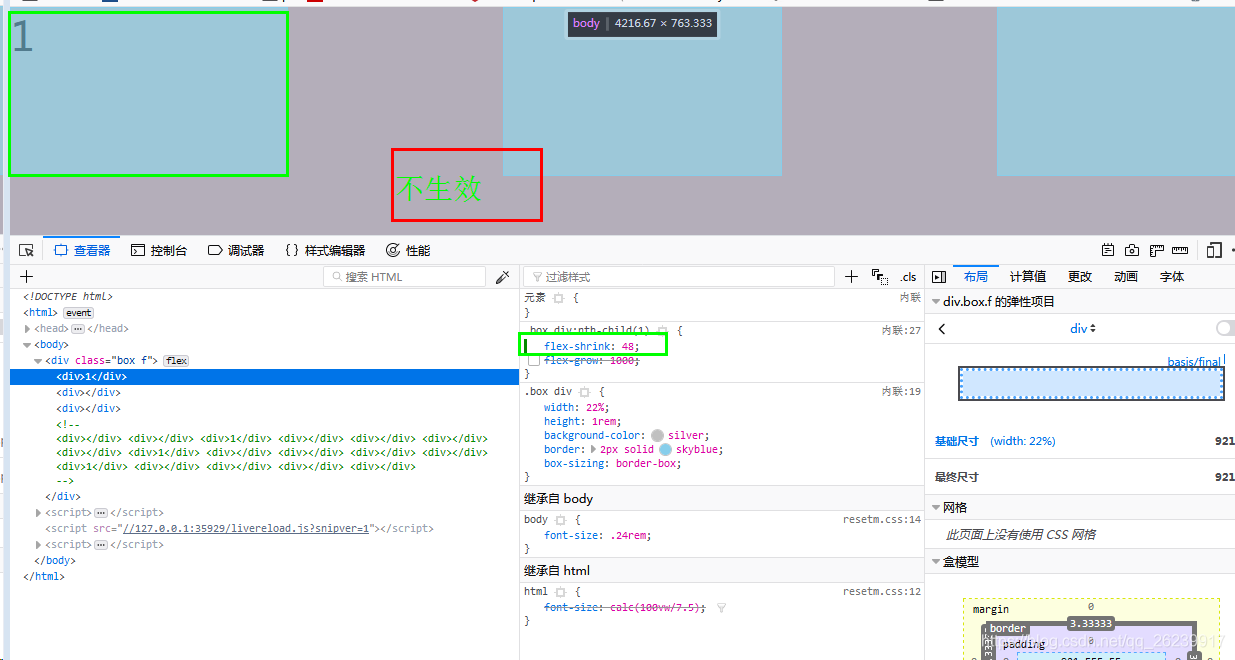The width and height of the screenshot is (1235, 660).
Task: Click the create new node plus icon
Action: pyautogui.click(x=27, y=277)
